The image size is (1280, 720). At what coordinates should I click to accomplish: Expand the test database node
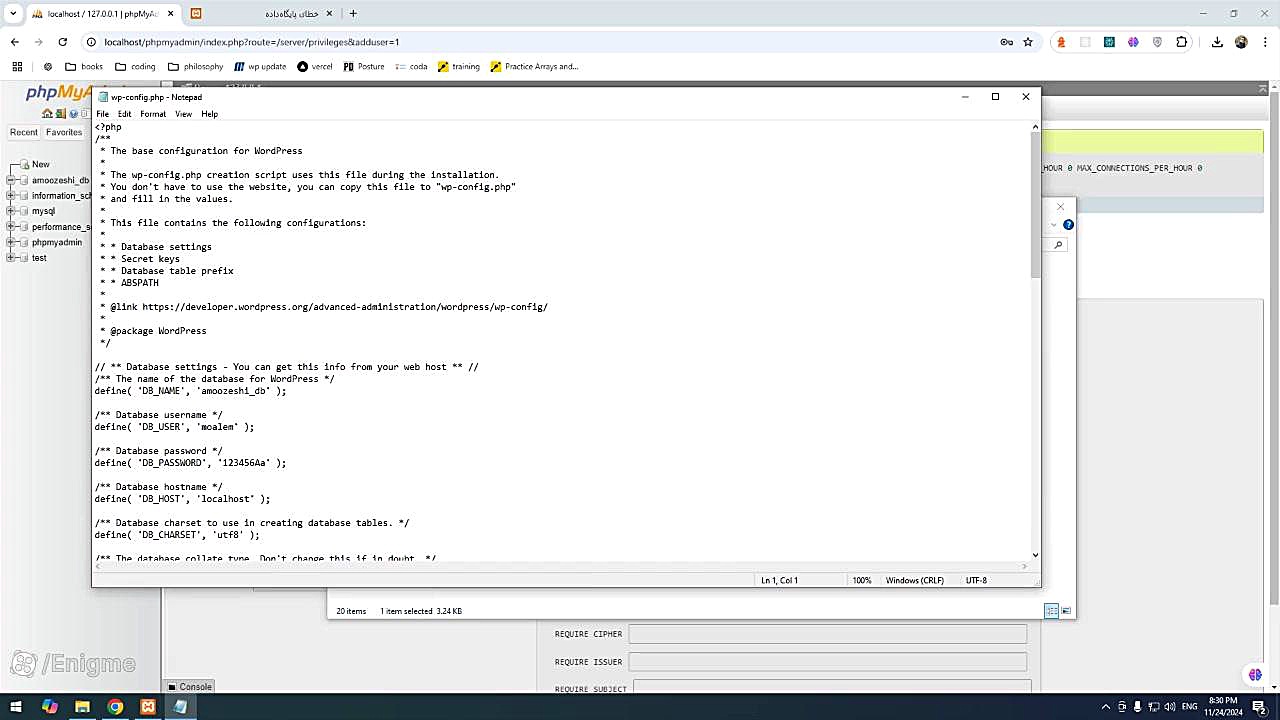click(x=11, y=258)
